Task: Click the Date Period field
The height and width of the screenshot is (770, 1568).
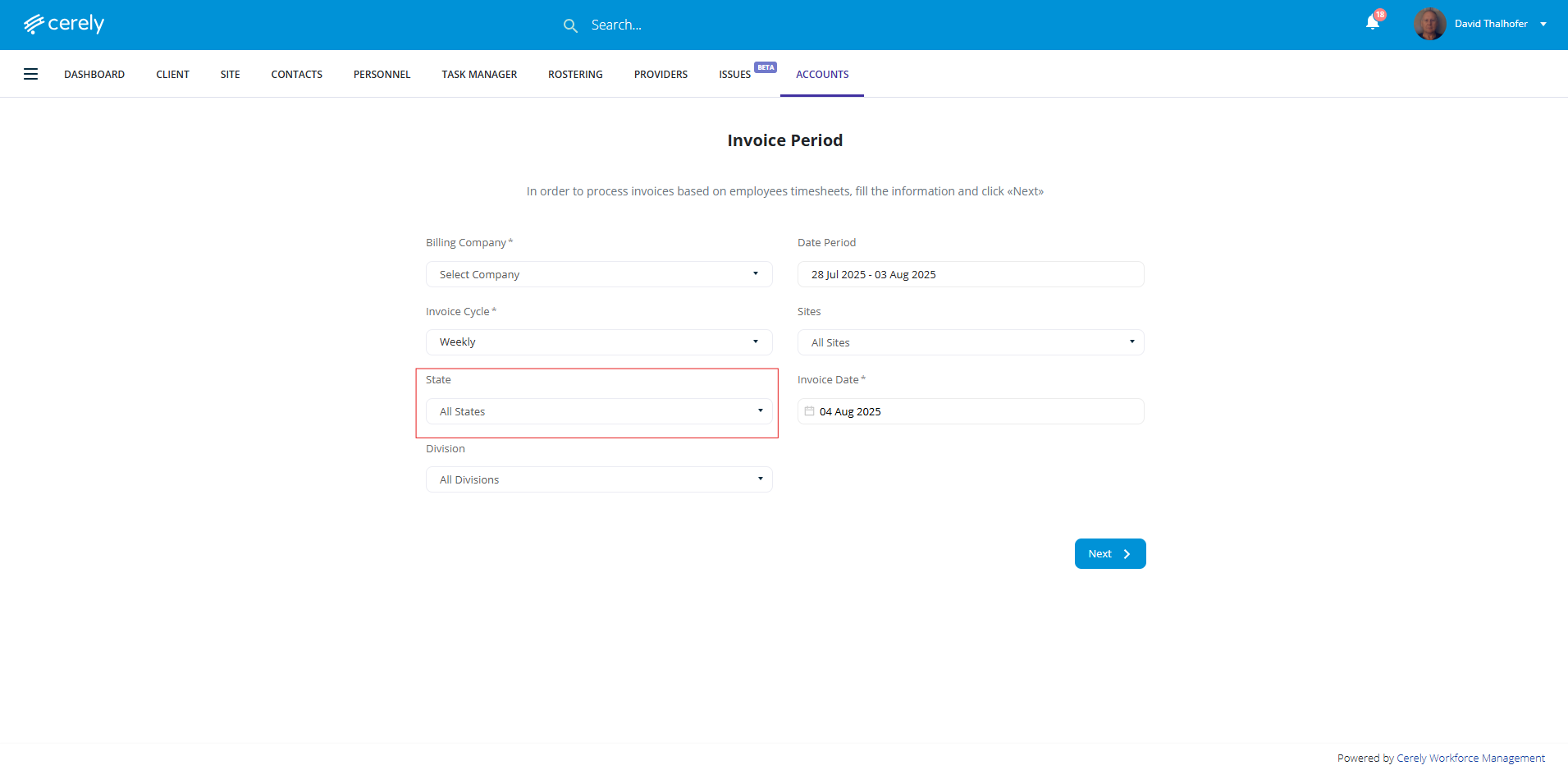Action: 971,274
